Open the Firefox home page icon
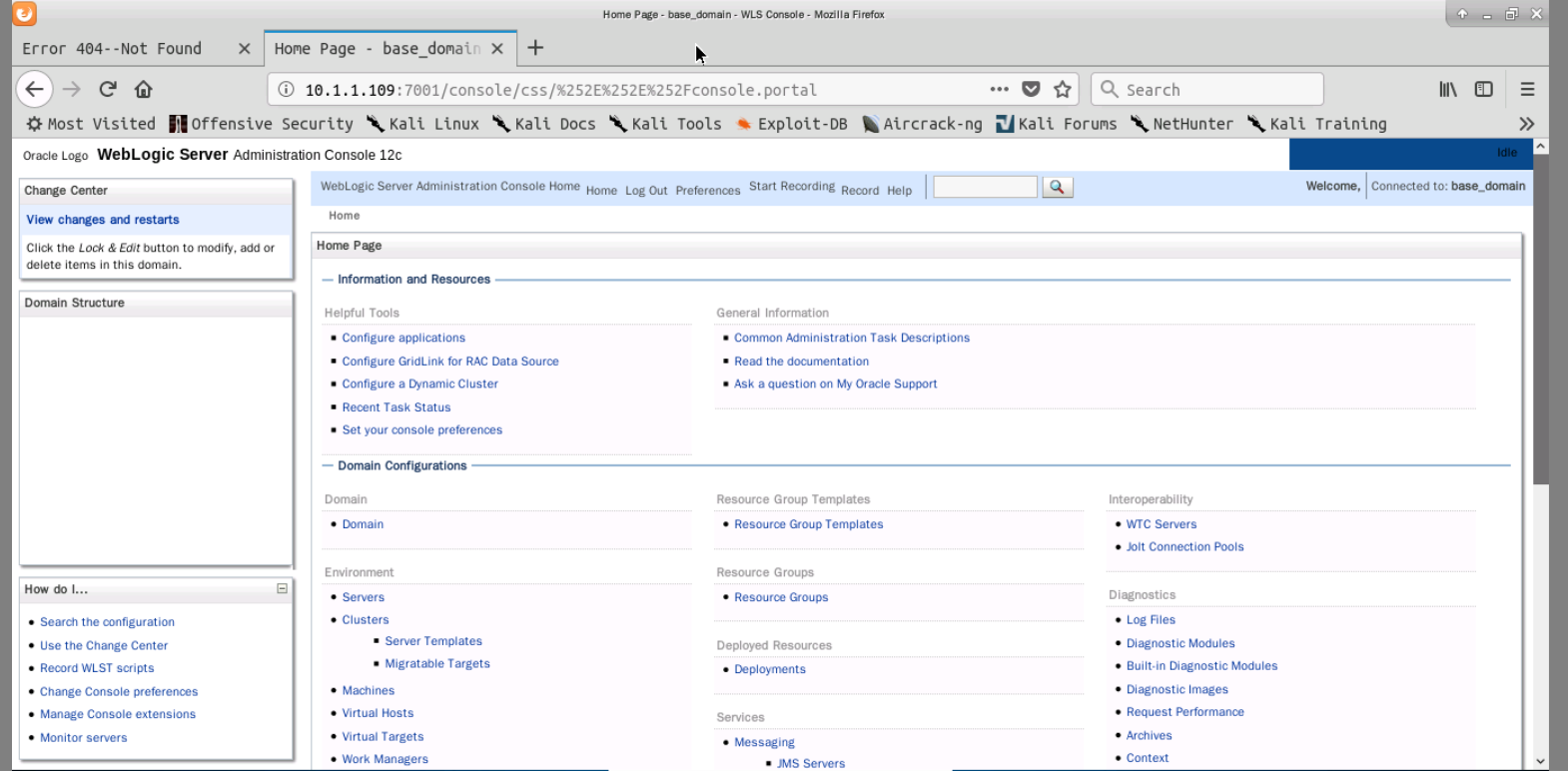This screenshot has height=771, width=1568. pyautogui.click(x=143, y=89)
